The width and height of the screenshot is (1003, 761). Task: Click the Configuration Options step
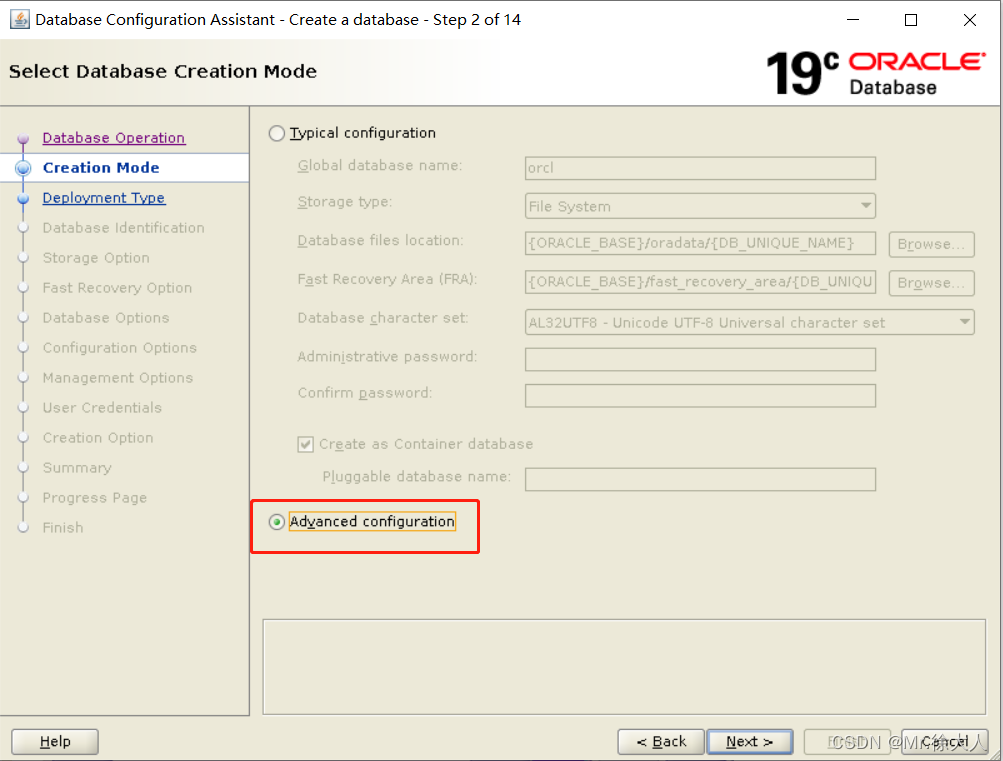[120, 348]
